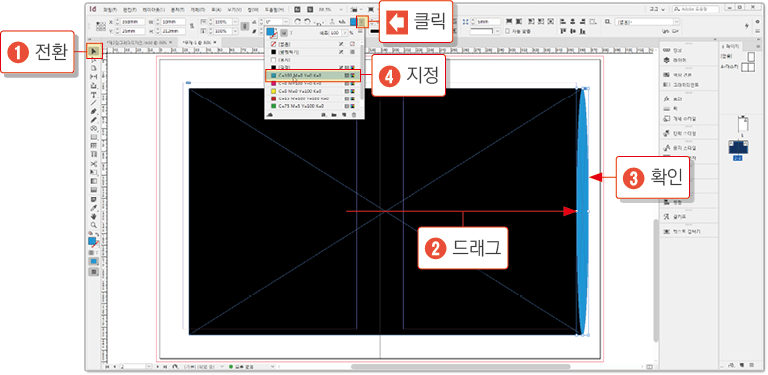Select the Page tool

[94, 68]
